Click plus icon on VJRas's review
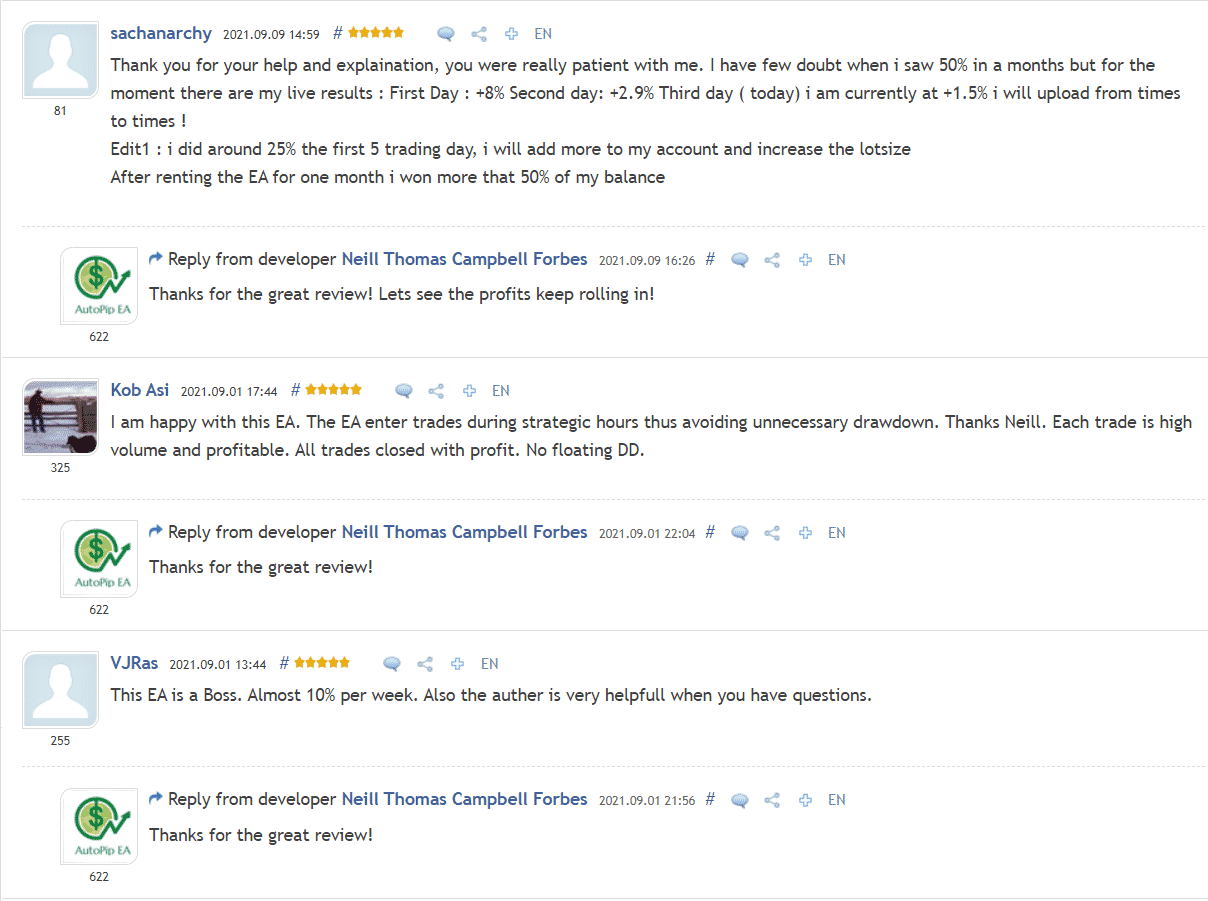The height and width of the screenshot is (901, 1208). point(457,664)
